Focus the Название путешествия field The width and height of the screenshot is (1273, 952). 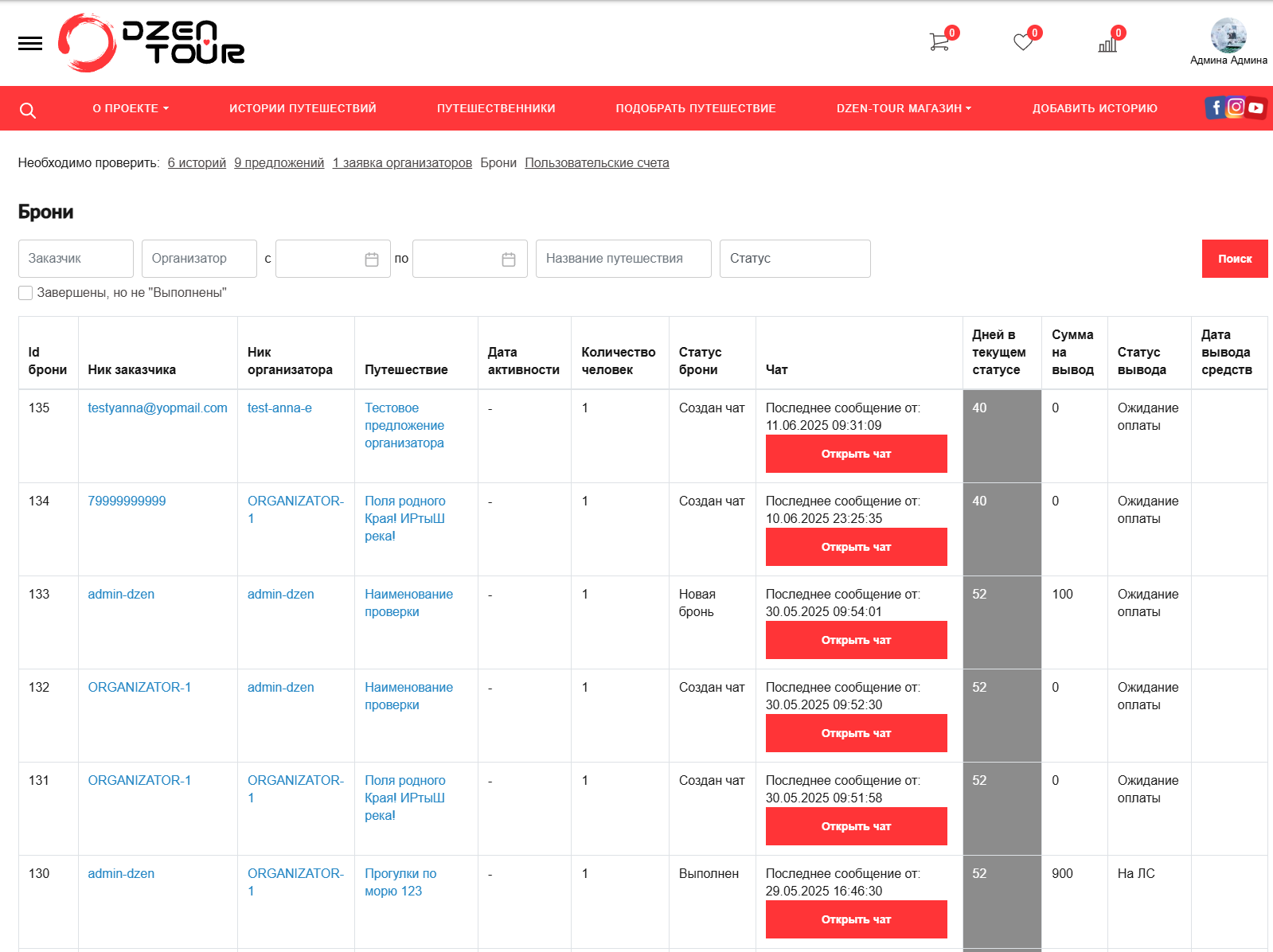tap(623, 259)
